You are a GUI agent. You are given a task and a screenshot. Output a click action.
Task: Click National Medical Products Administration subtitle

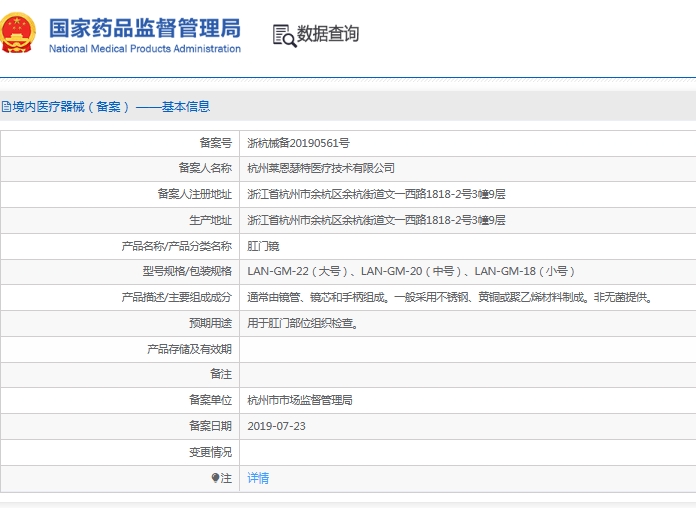tap(145, 48)
